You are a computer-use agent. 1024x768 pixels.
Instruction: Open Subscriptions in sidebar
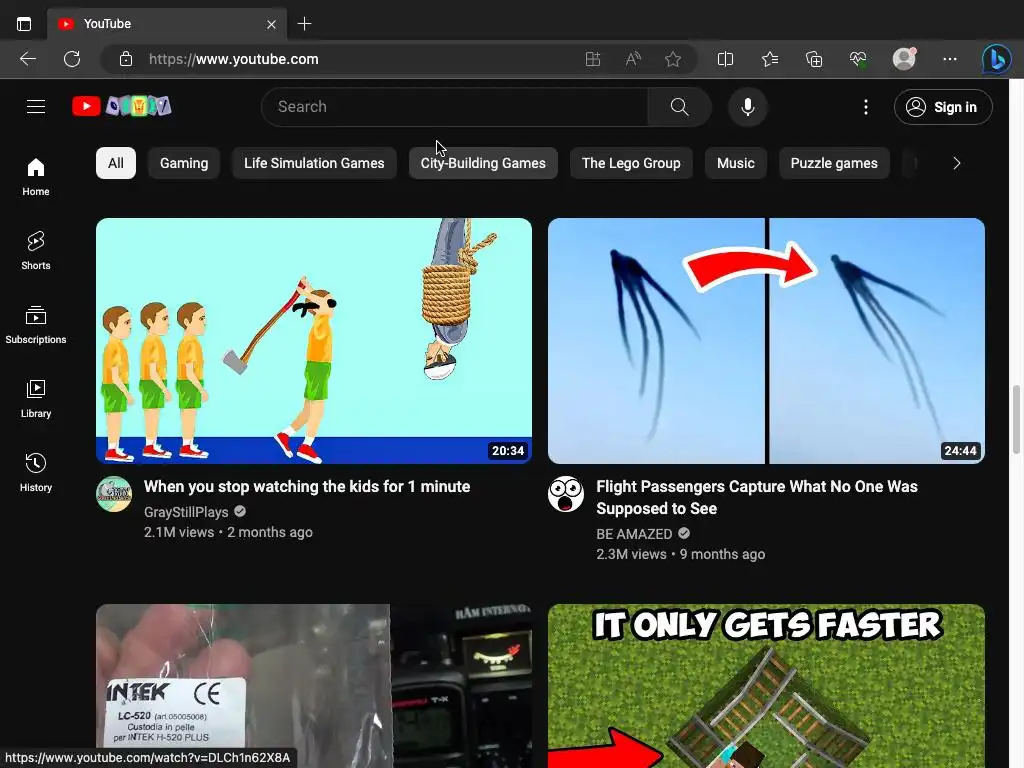[x=36, y=325]
